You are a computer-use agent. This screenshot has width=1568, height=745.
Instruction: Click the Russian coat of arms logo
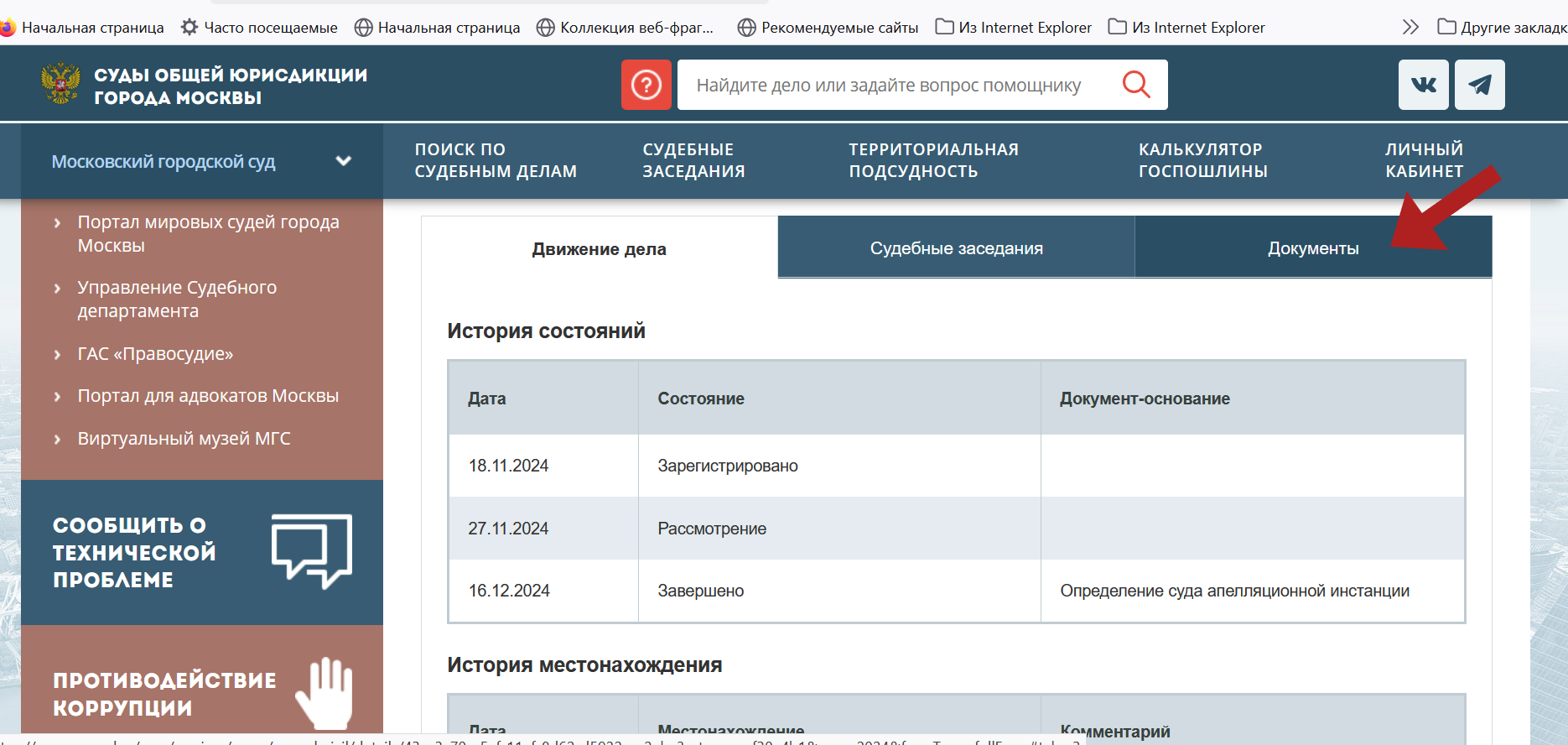click(61, 84)
